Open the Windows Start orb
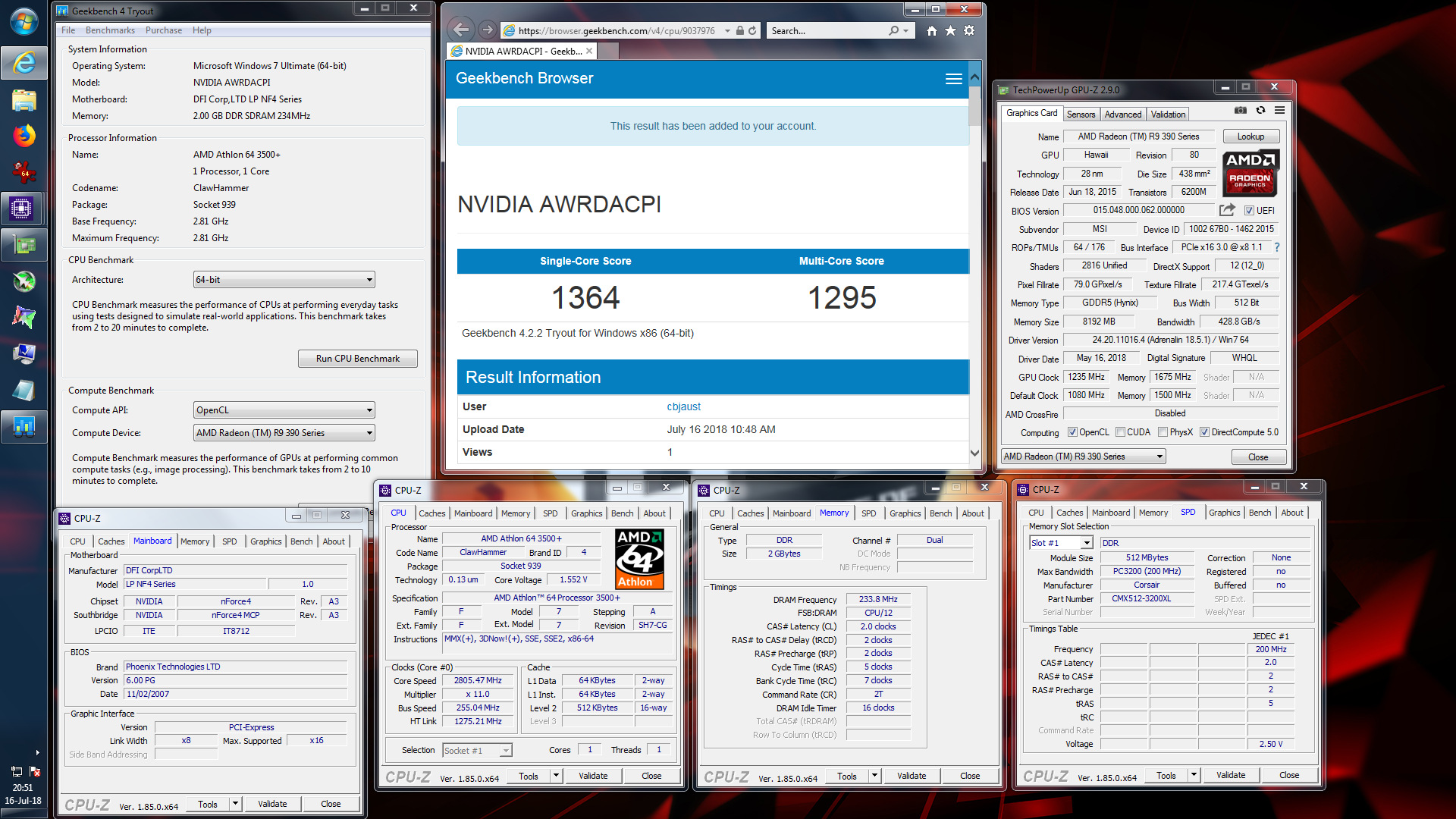This screenshot has height=819, width=1456. coord(24,21)
